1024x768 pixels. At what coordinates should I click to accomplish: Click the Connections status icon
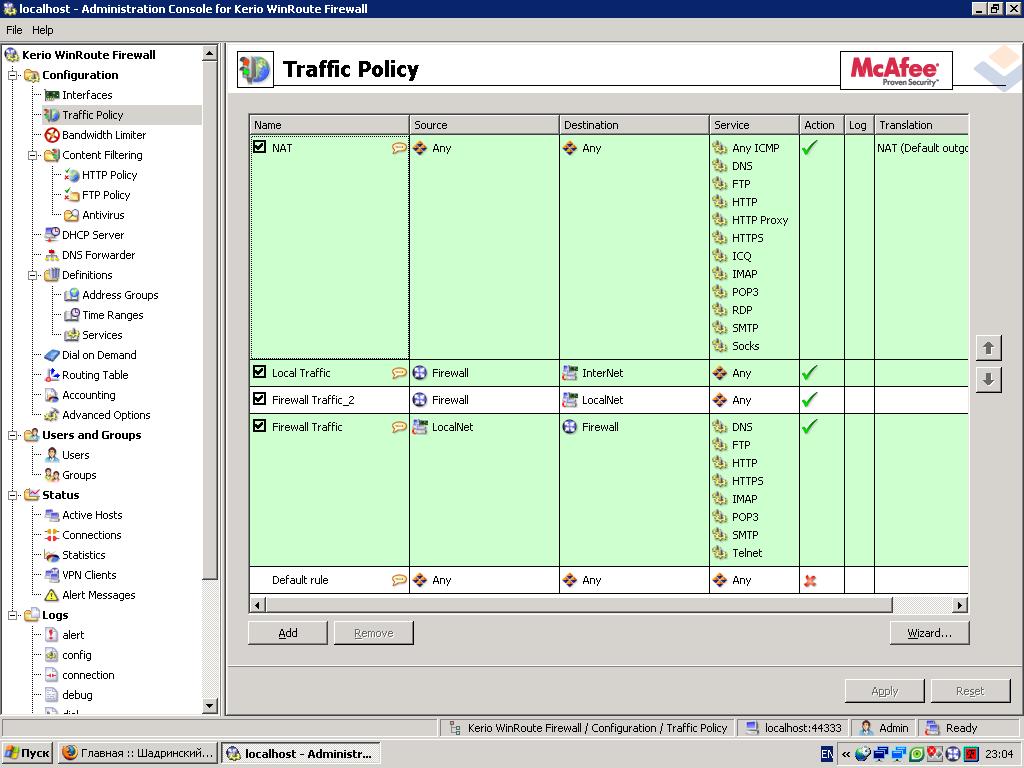coord(52,536)
